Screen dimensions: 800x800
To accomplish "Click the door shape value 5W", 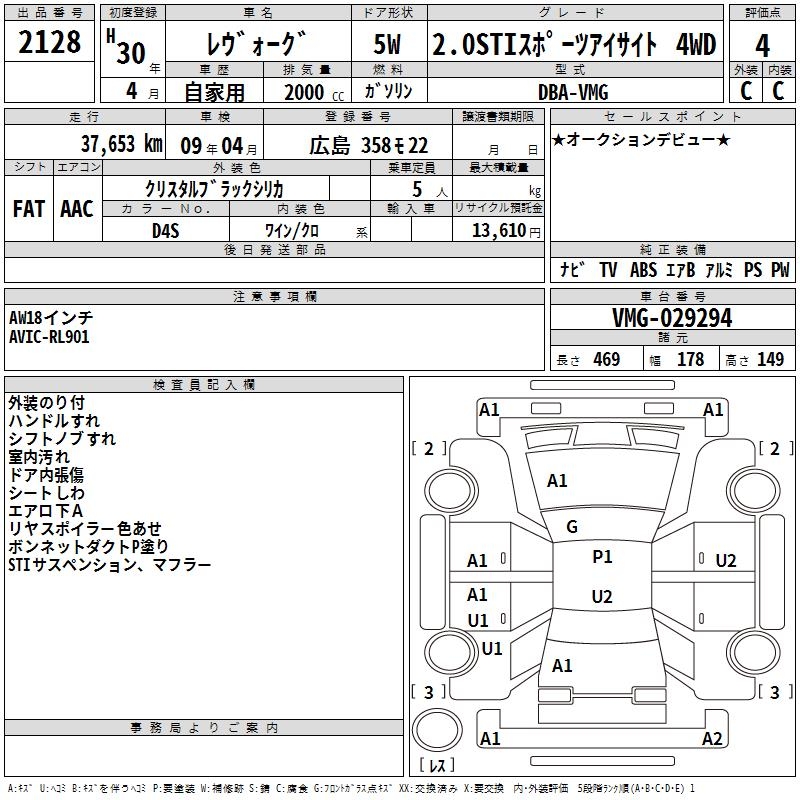I will coord(387,44).
